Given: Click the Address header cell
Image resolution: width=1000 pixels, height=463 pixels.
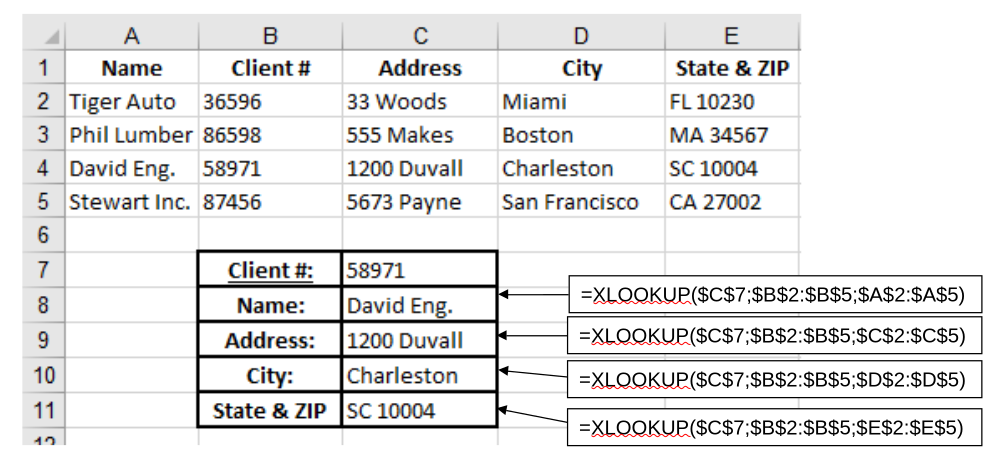Looking at the screenshot, I should tap(420, 68).
